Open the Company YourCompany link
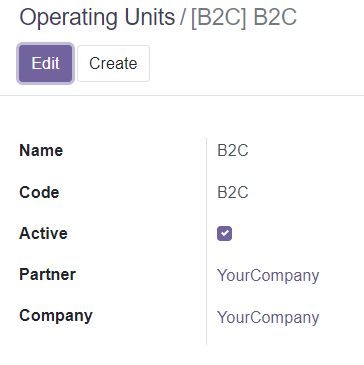364x365 pixels. (x=268, y=317)
